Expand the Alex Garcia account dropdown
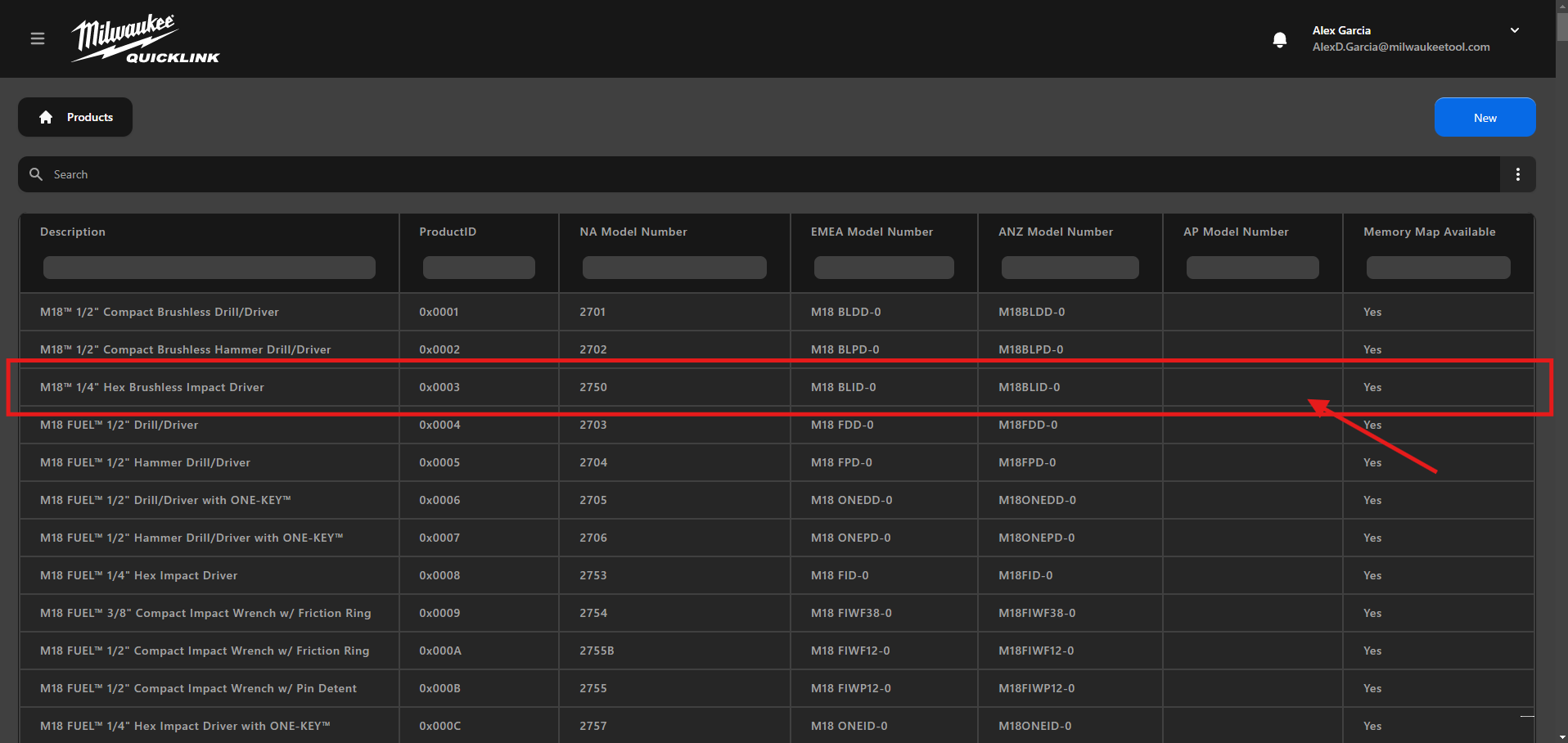The width and height of the screenshot is (1568, 743). click(x=1515, y=30)
